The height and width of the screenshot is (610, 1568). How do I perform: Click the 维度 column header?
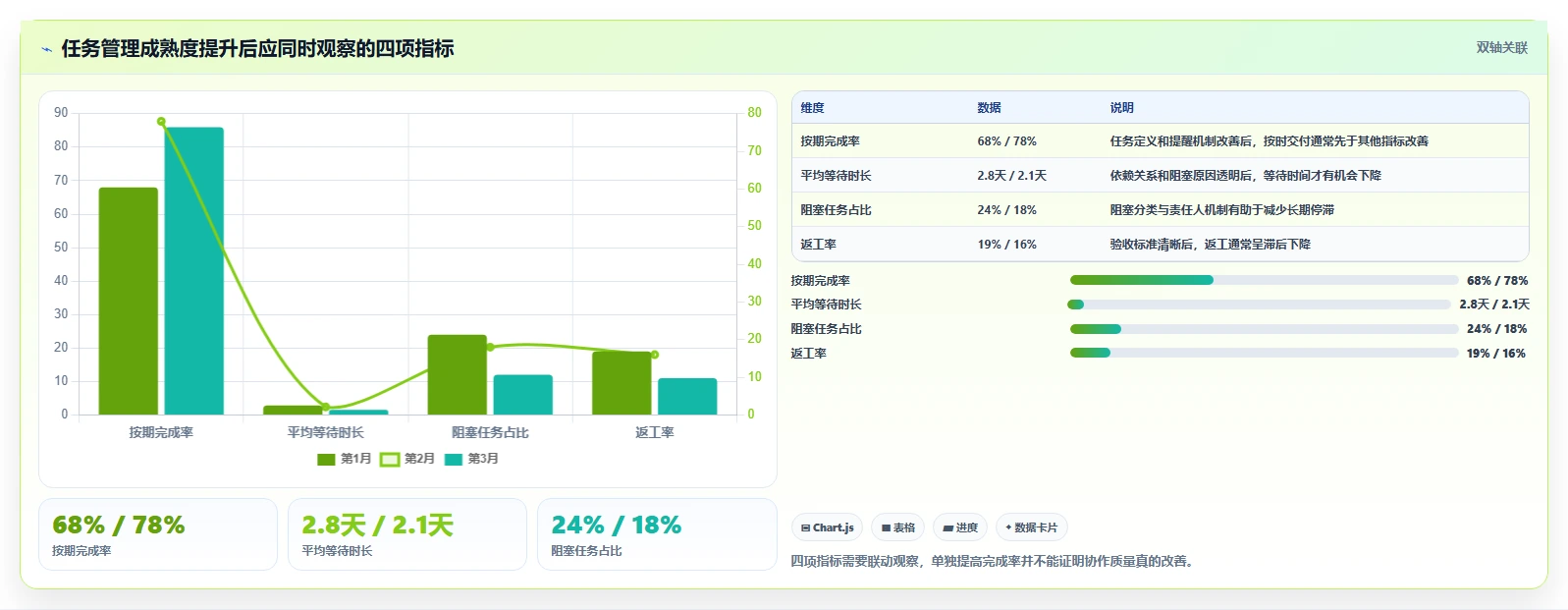(812, 108)
